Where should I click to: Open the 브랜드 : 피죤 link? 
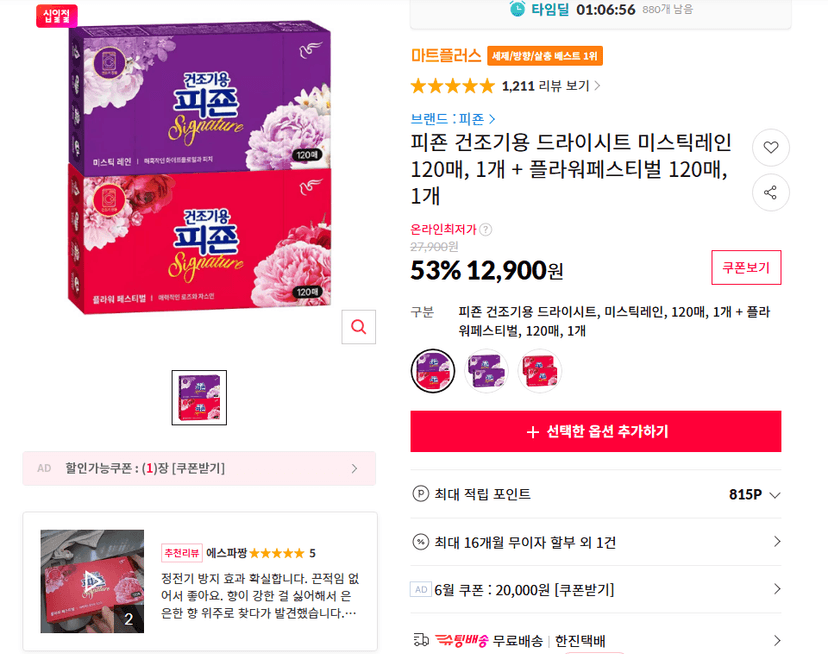pyautogui.click(x=453, y=119)
